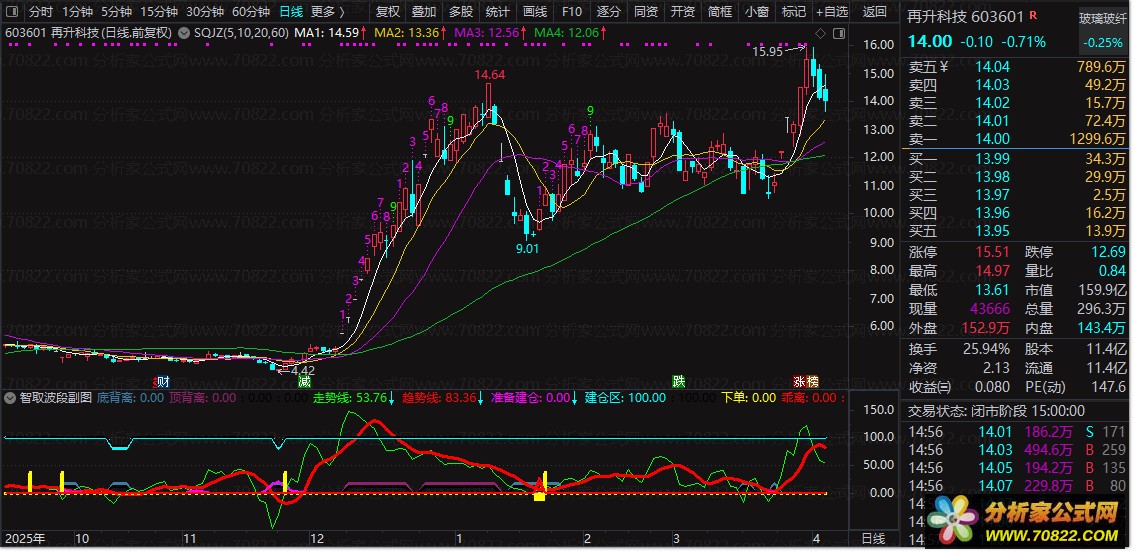Open the 日线 period selector at bottom right
Image resolution: width=1135 pixels, height=552 pixels.
coord(873,538)
